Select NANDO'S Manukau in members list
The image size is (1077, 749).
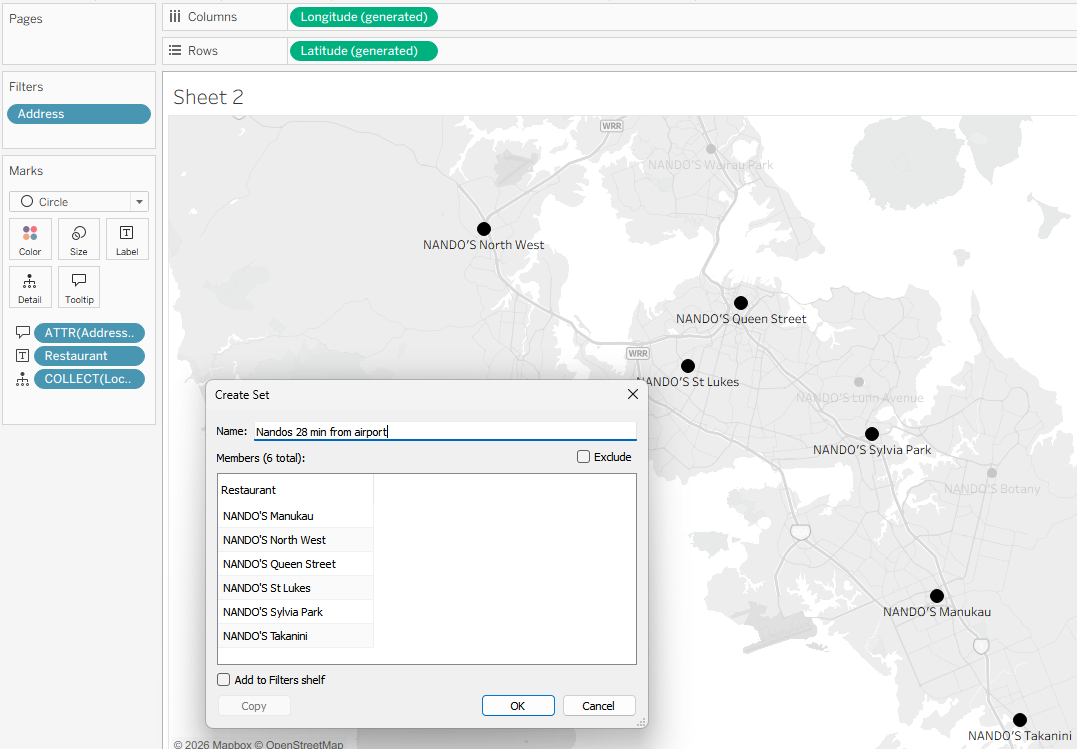pyautogui.click(x=295, y=516)
